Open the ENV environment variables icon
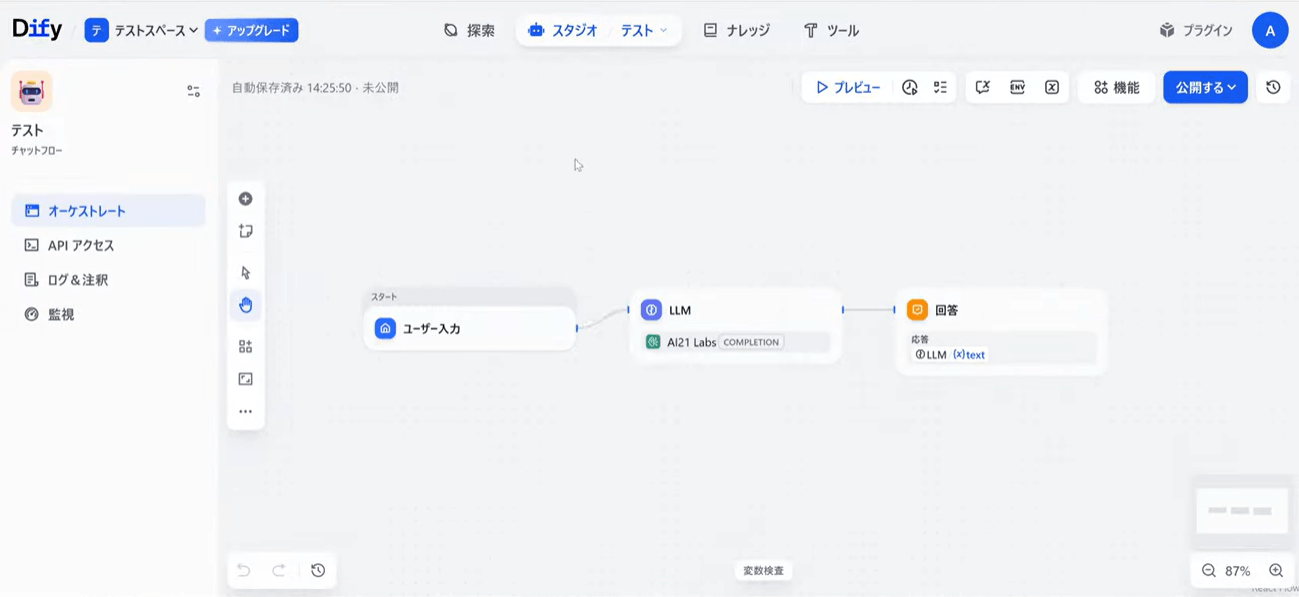1299x597 pixels. (x=1017, y=88)
